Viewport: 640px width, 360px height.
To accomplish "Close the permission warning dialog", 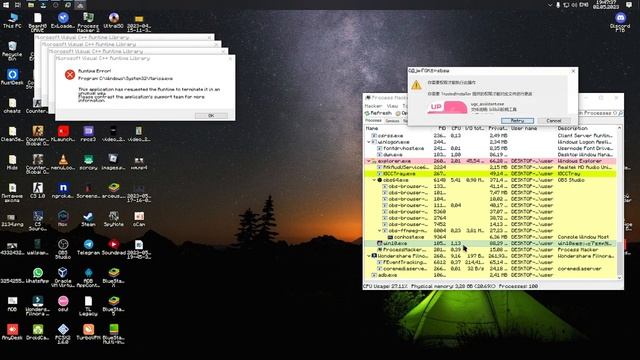I will click(573, 71).
